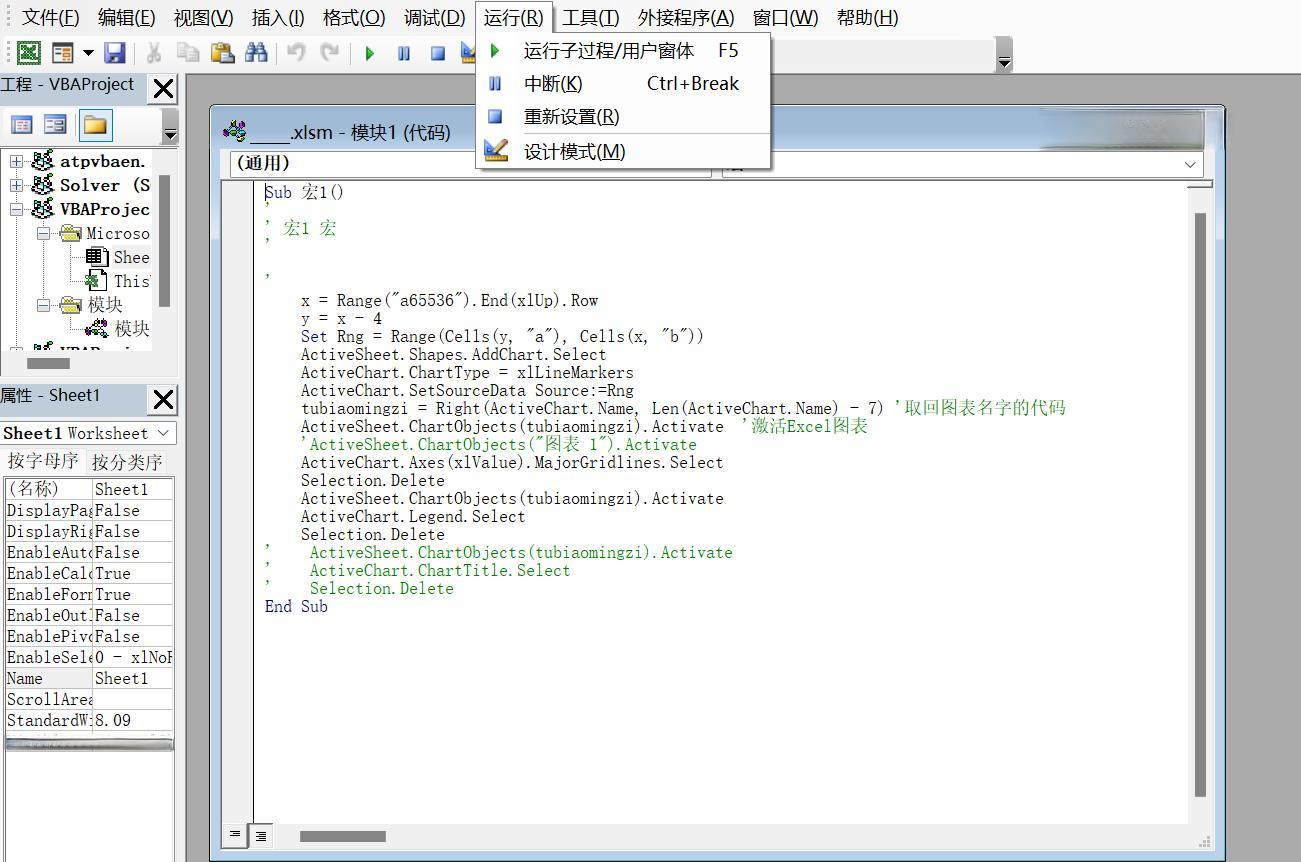Click the View Code icon in project panel
The image size is (1301, 862).
point(21,125)
